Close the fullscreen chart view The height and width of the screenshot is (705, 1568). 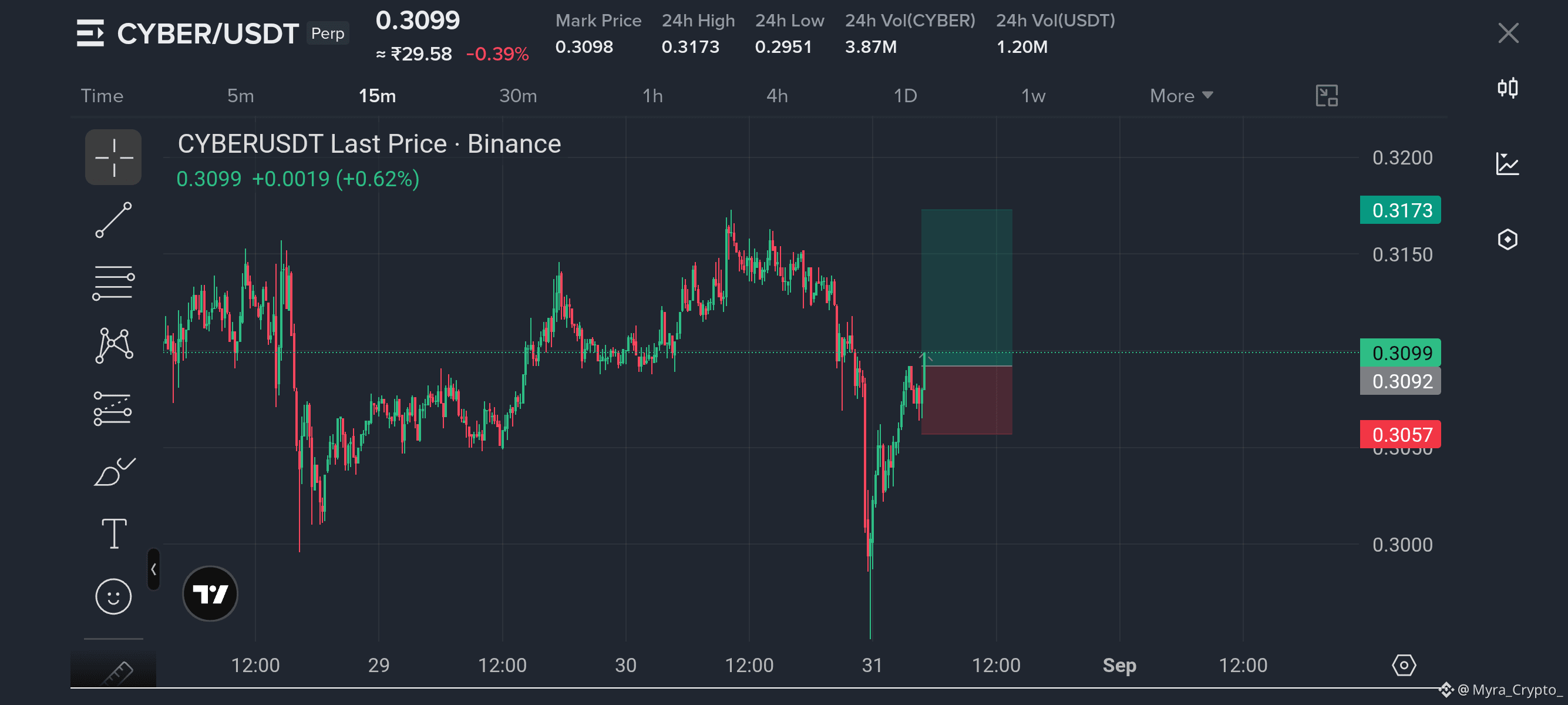[1508, 33]
